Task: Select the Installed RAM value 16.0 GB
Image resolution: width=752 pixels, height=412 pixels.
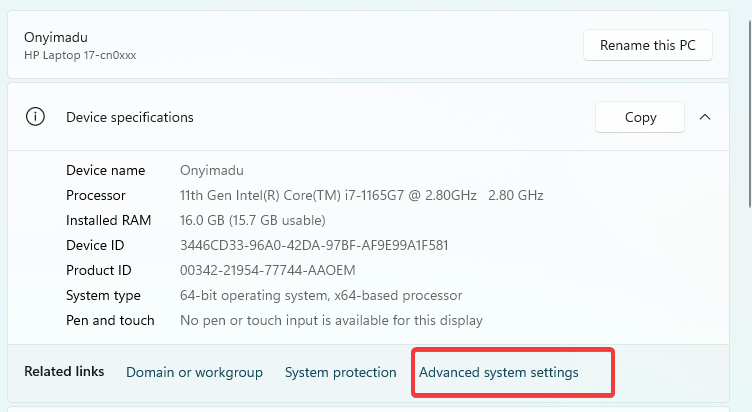Action: coord(253,220)
